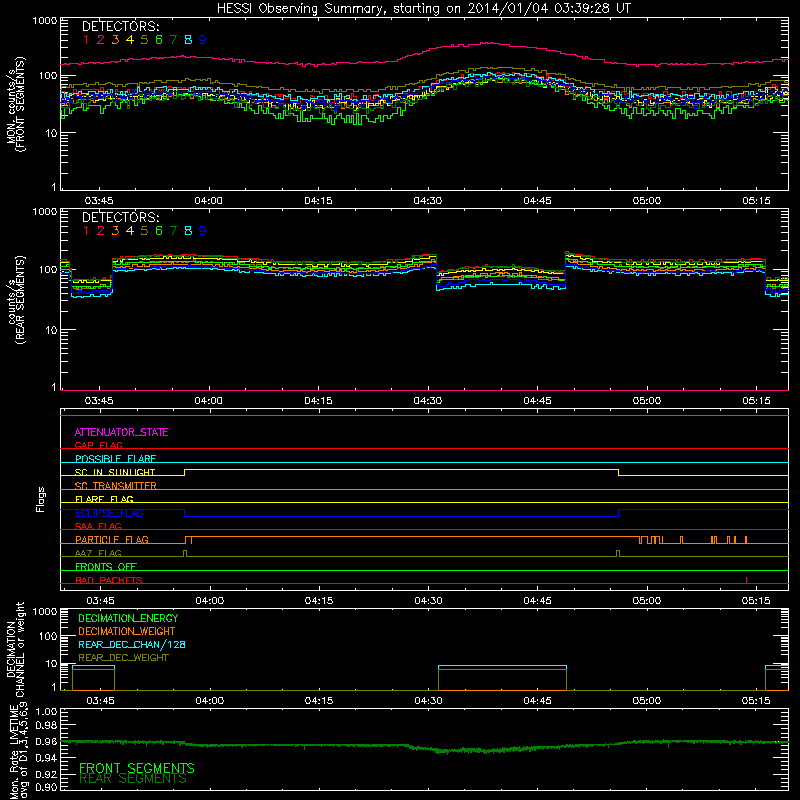Select detector 3 in front segments legend
The height and width of the screenshot is (800, 800).
click(x=115, y=40)
